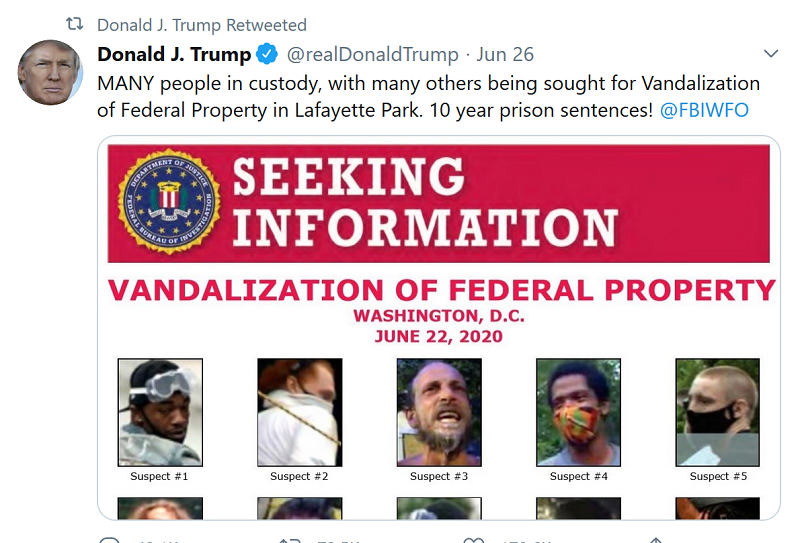The height and width of the screenshot is (543, 800).
Task: Click the retweet icon below the tweet
Action: pyautogui.click(x=289, y=541)
